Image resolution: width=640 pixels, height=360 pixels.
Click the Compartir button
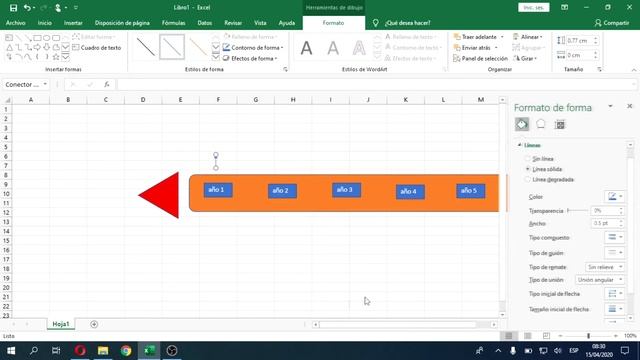tap(612, 23)
